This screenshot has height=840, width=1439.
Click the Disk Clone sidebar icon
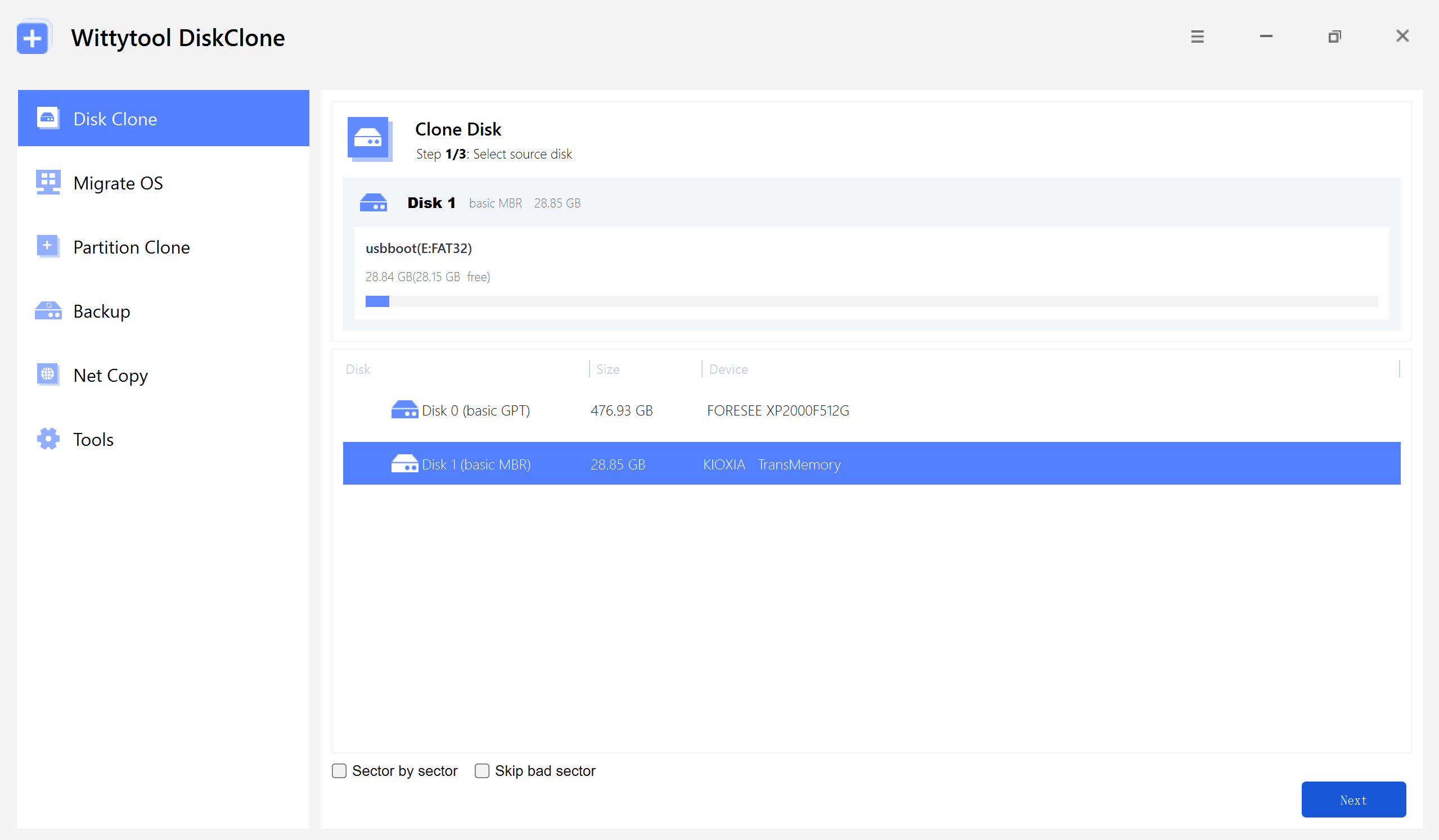pyautogui.click(x=48, y=118)
